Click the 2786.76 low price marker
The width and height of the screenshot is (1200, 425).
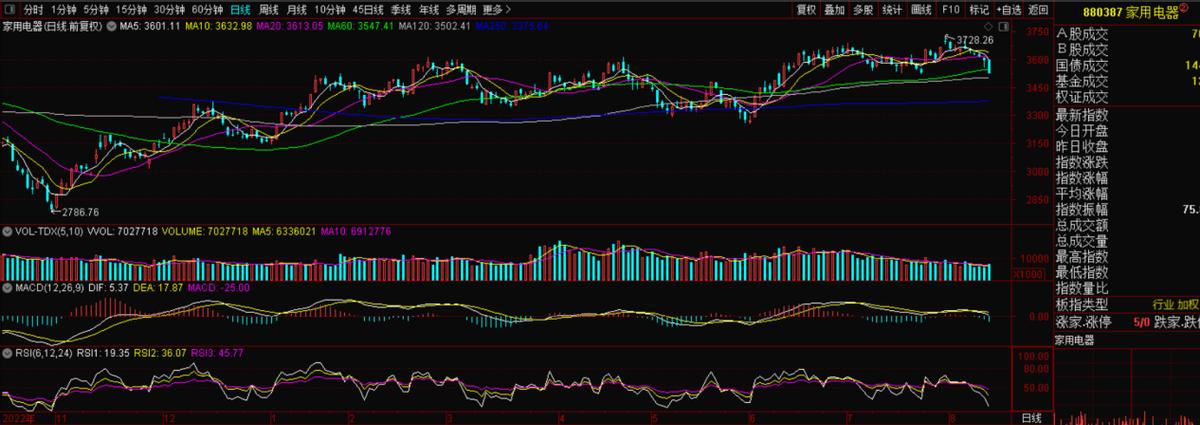[x=80, y=212]
